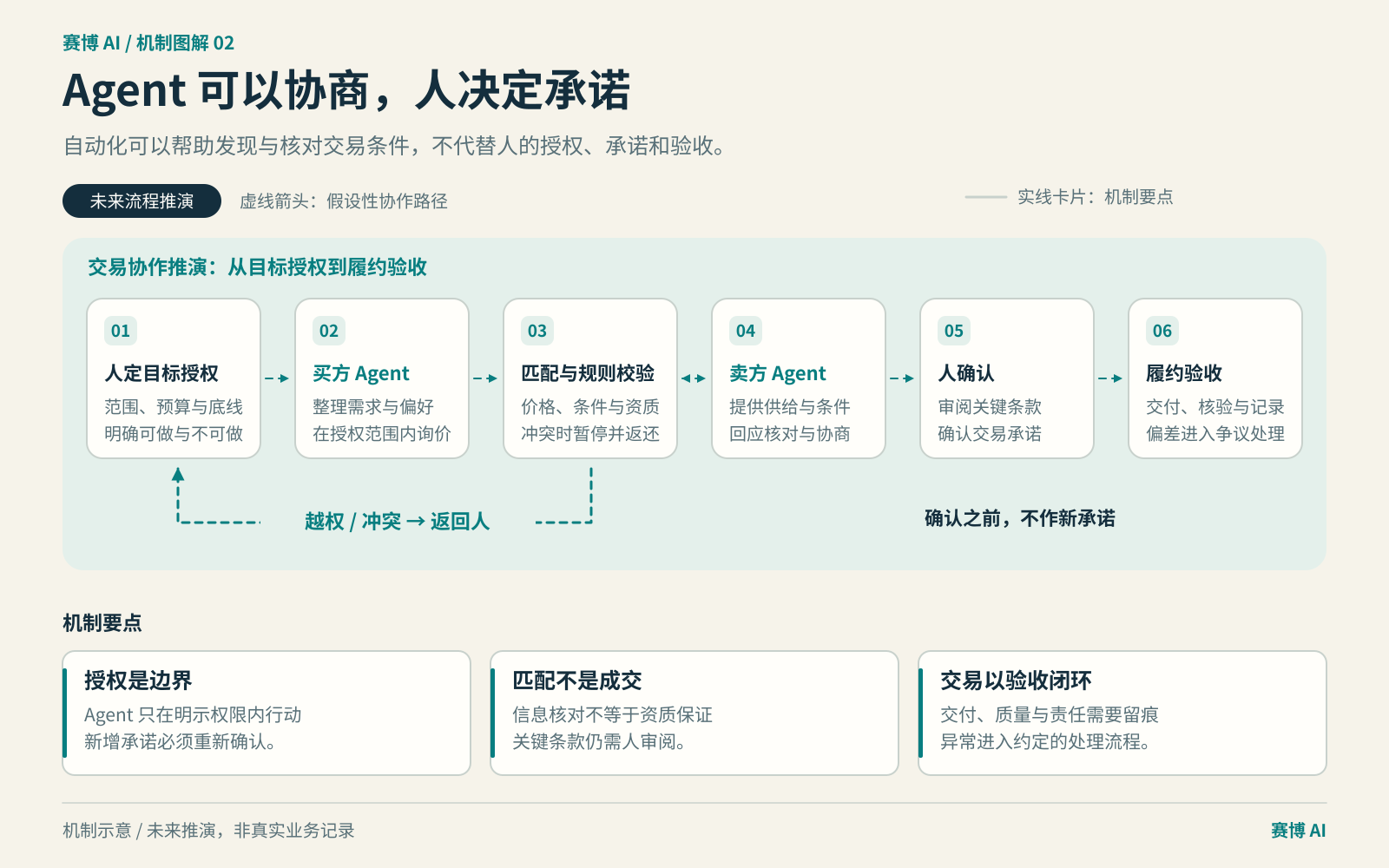The height and width of the screenshot is (868, 1389).
Task: Click the text 回应核对与协商
Action: 790,434
